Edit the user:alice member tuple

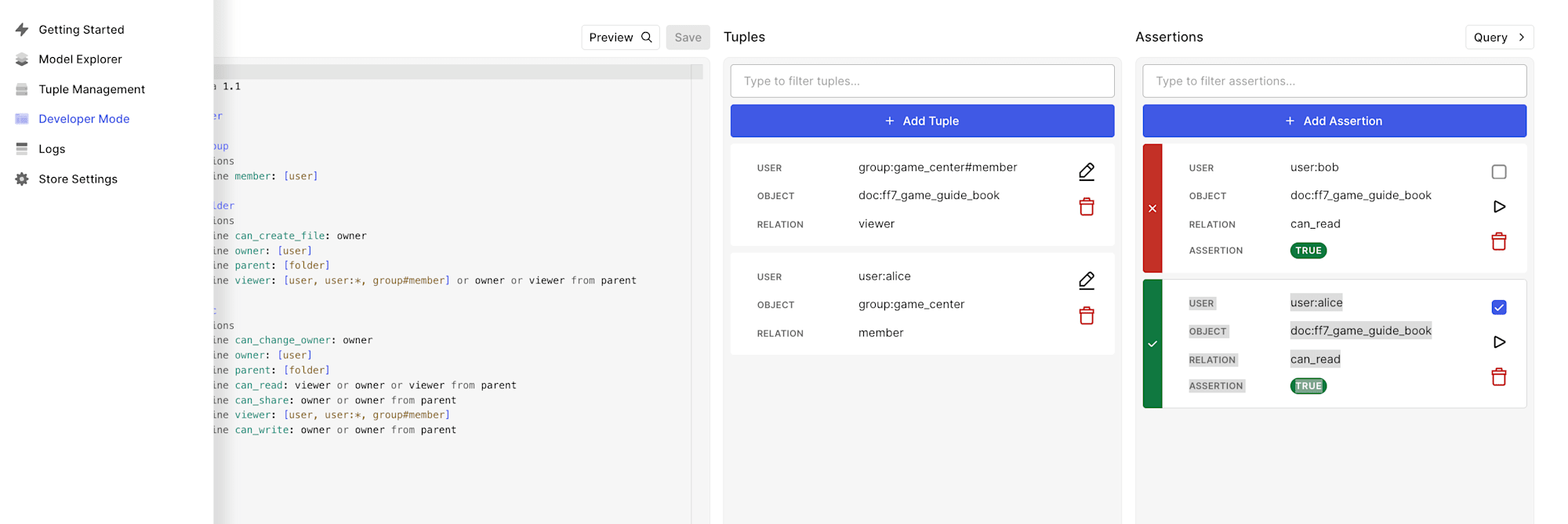1086,280
